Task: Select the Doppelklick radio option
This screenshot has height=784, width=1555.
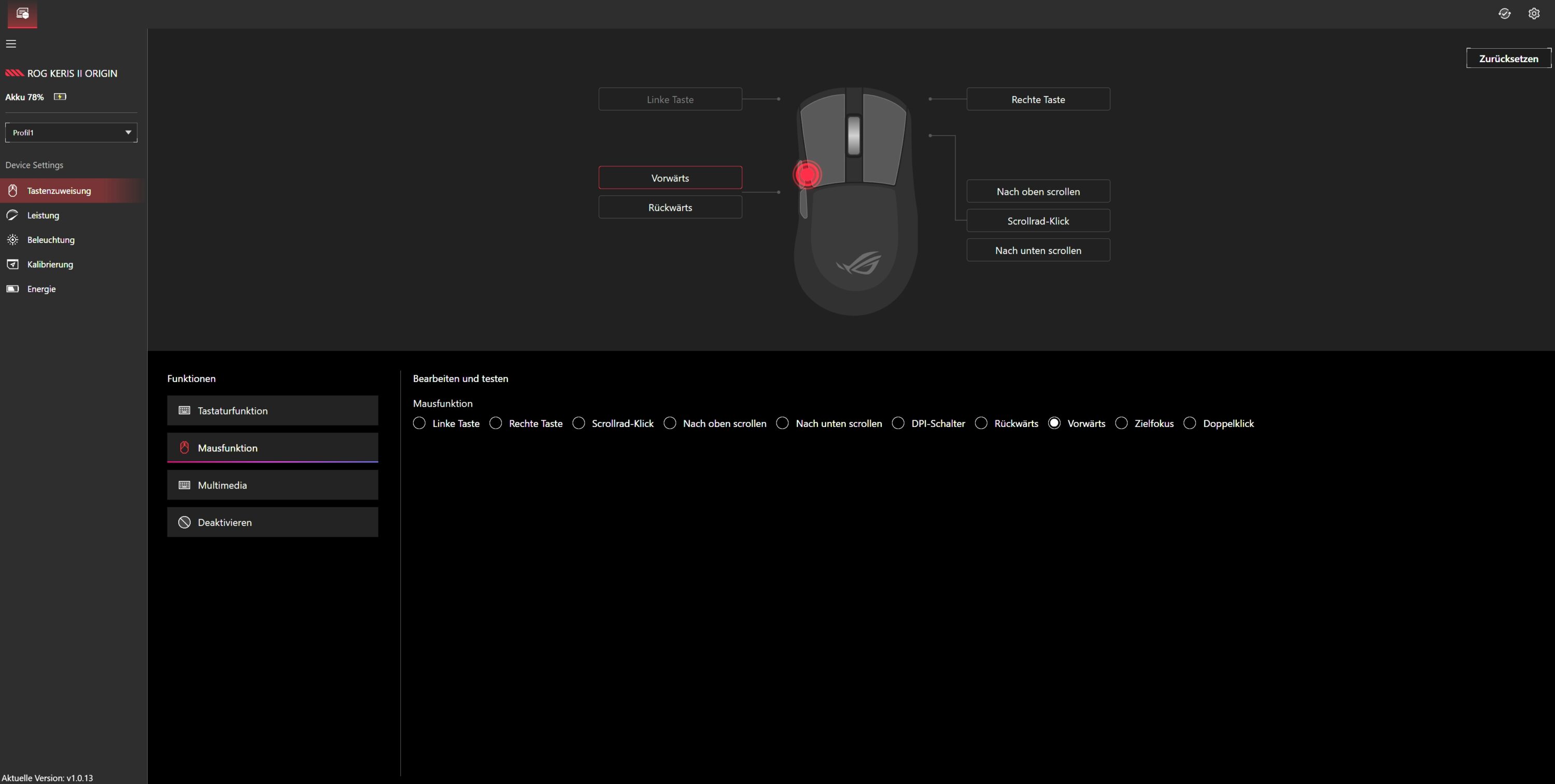Action: tap(1190, 423)
